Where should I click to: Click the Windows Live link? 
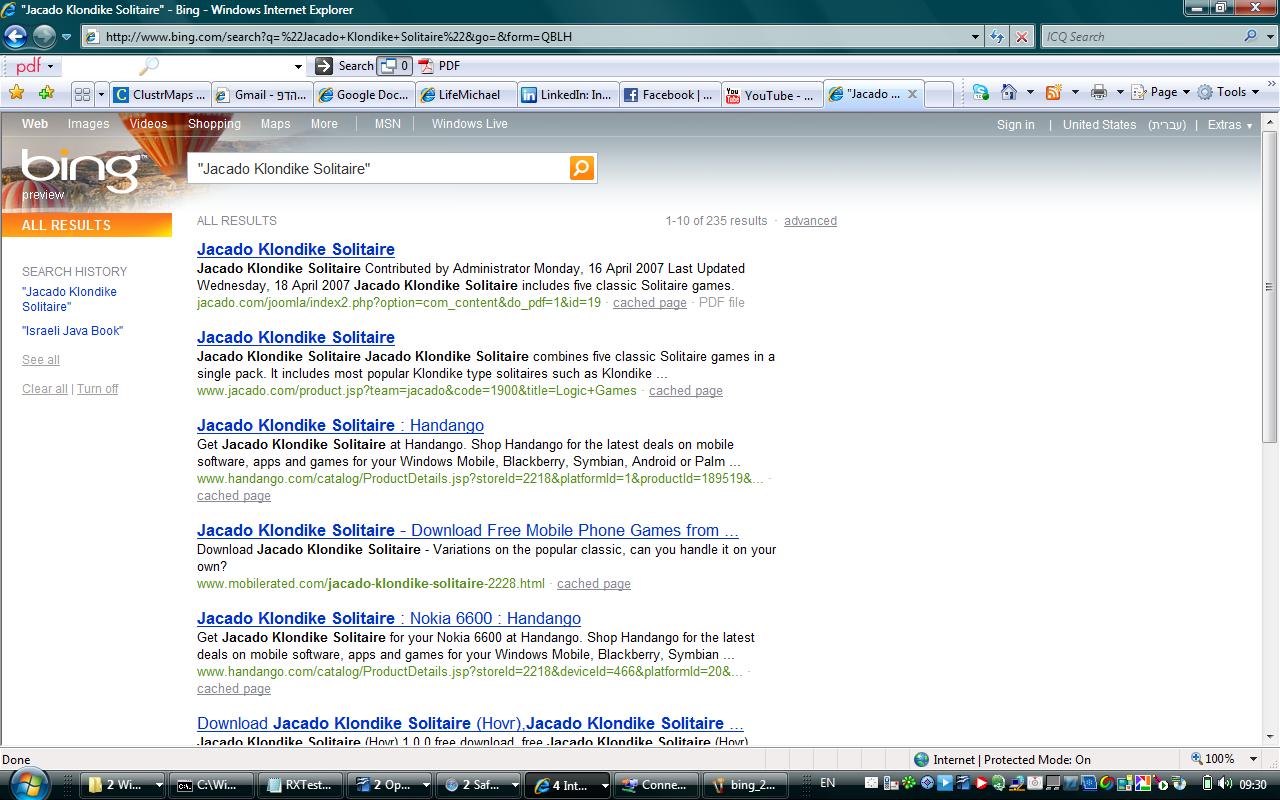[x=469, y=124]
